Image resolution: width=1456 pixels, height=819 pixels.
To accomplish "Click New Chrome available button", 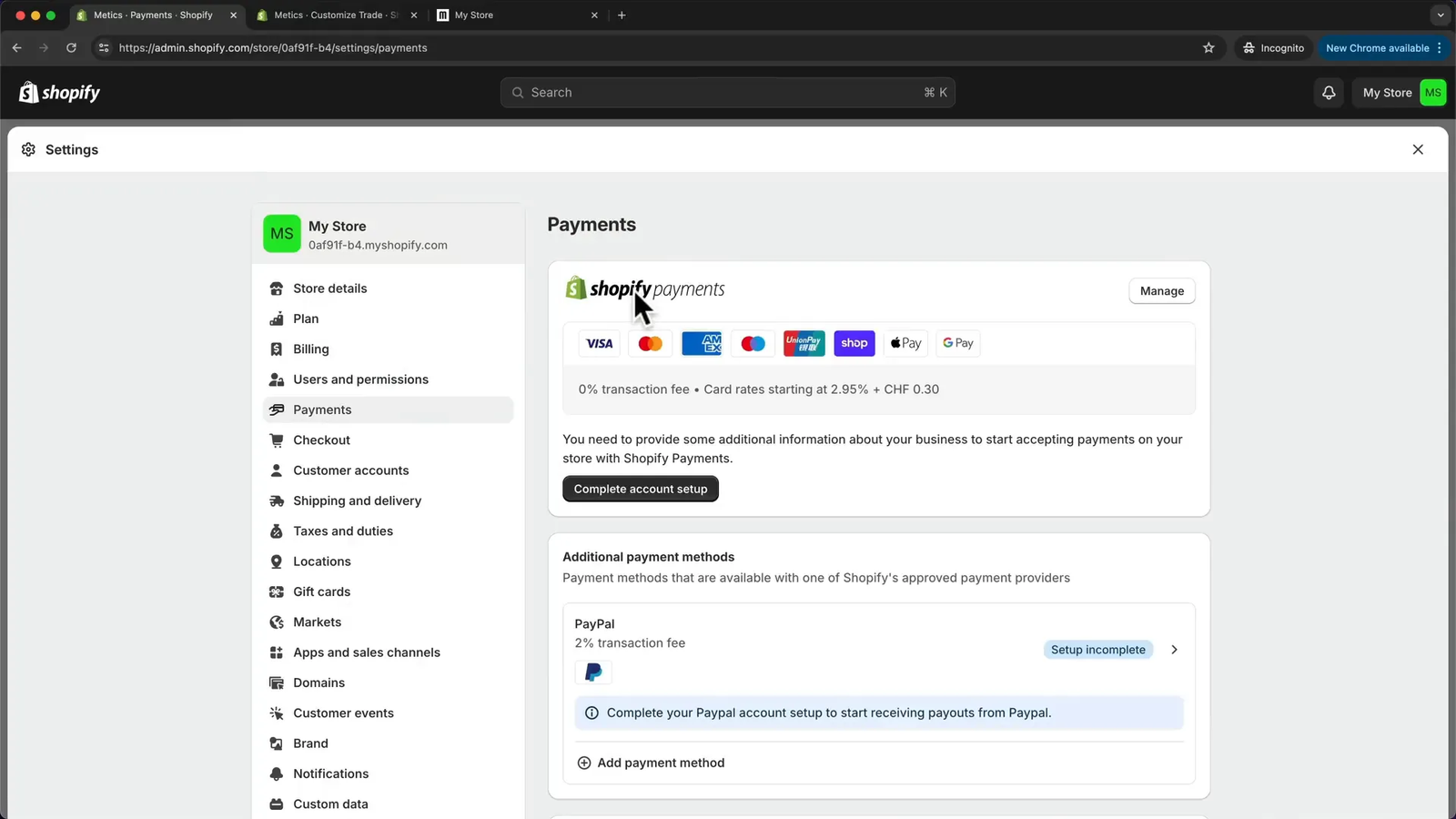I will click(1383, 48).
